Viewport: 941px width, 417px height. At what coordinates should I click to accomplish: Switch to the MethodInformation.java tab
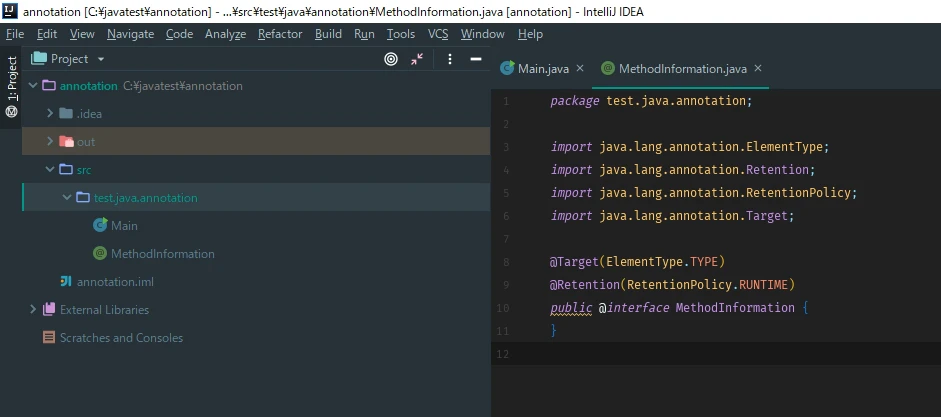click(x=683, y=68)
